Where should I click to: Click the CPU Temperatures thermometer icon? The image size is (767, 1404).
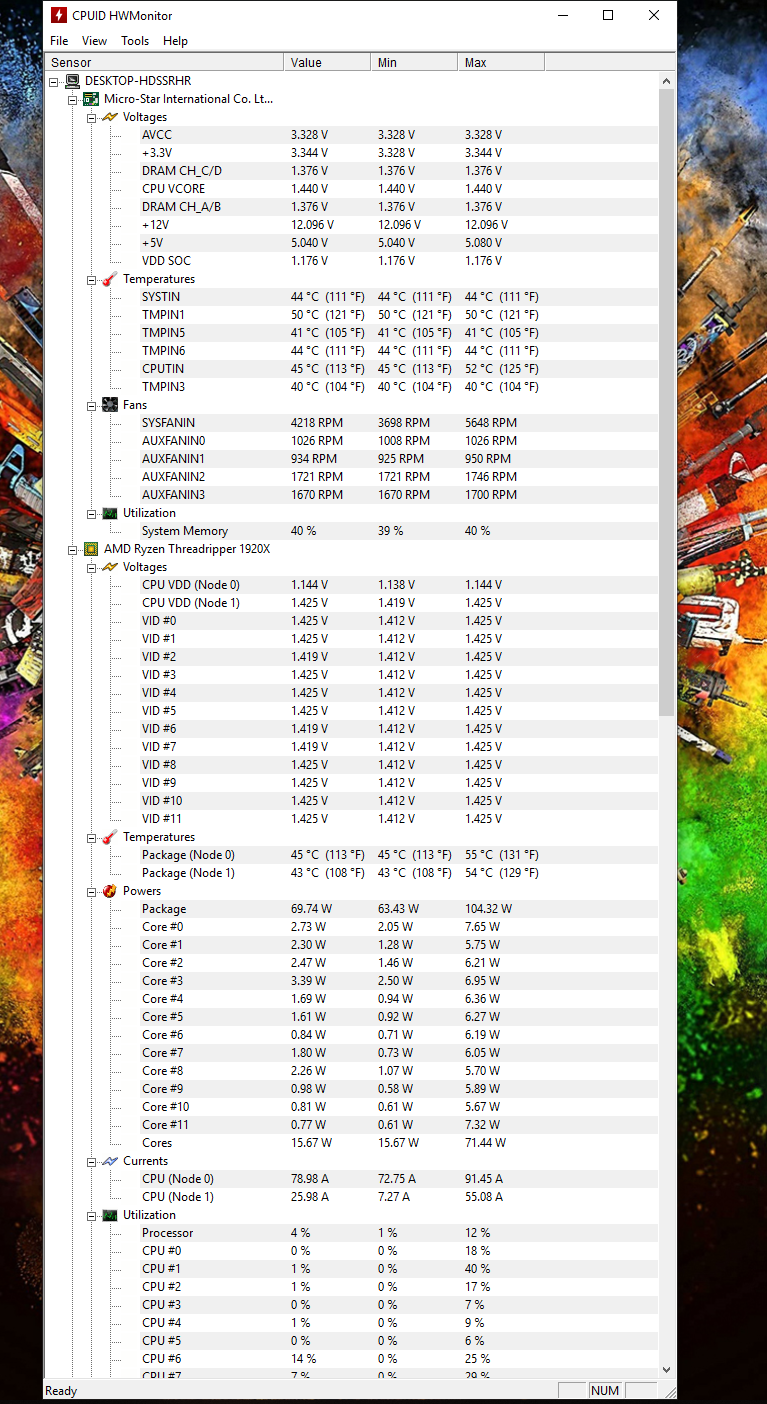110,837
